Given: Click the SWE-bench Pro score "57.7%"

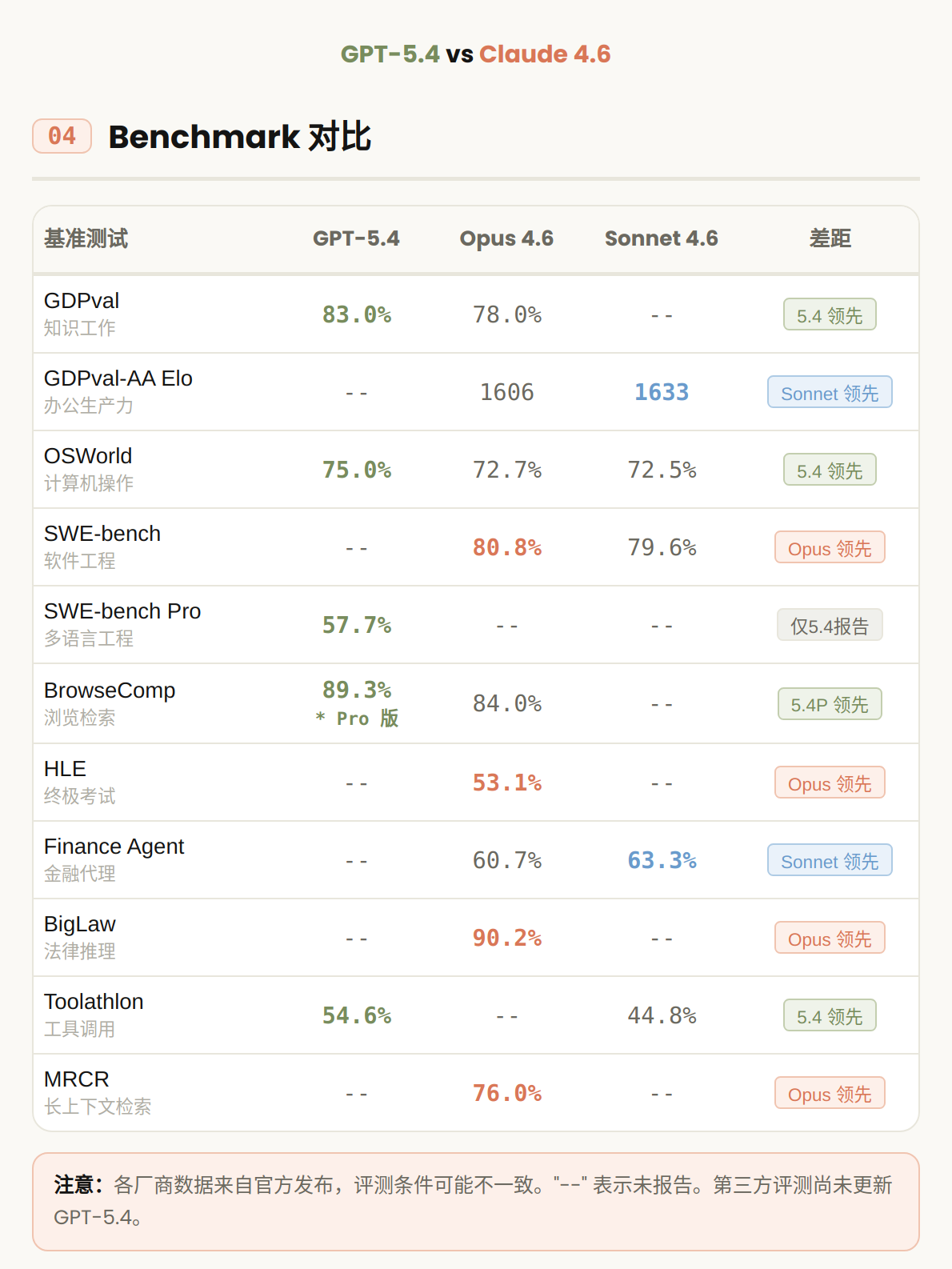Looking at the screenshot, I should [x=357, y=625].
